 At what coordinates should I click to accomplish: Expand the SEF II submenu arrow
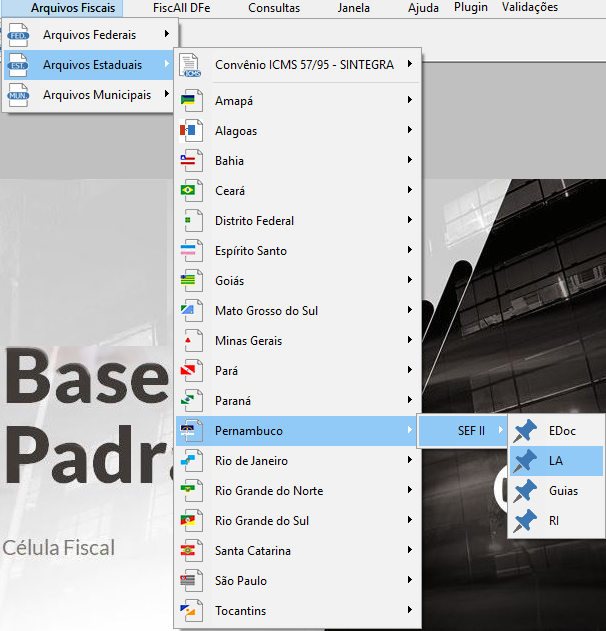point(501,430)
